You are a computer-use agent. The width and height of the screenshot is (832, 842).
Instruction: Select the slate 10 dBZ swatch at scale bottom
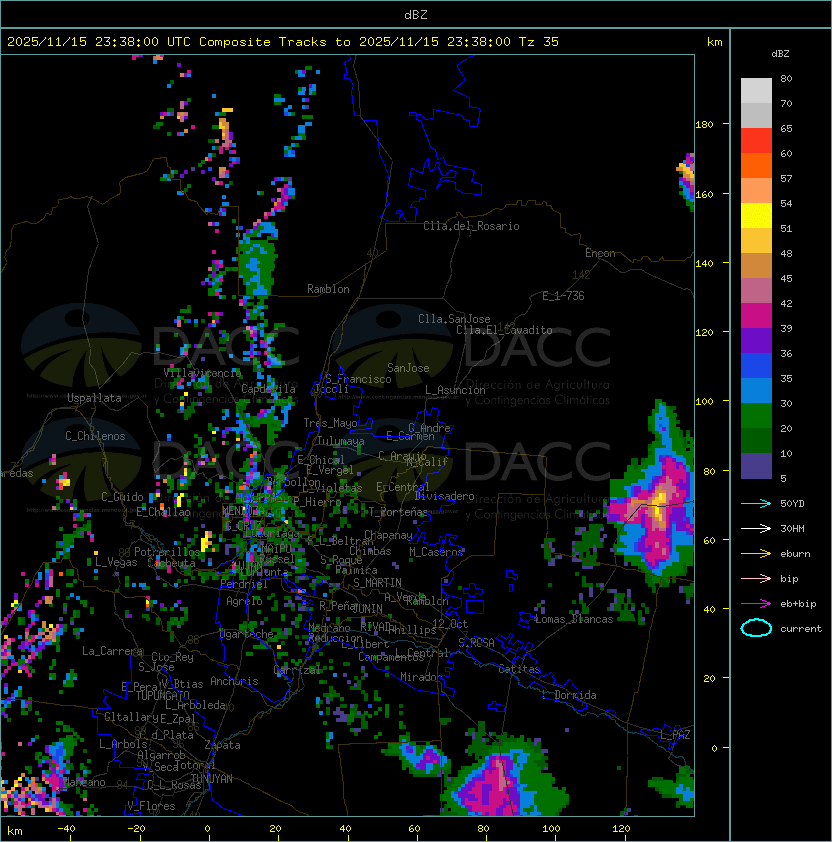pyautogui.click(x=756, y=466)
